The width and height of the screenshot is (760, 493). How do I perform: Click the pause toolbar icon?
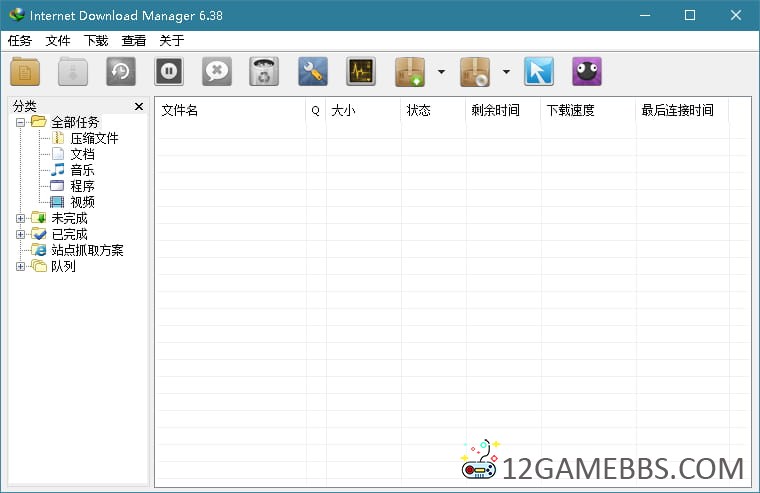click(169, 72)
